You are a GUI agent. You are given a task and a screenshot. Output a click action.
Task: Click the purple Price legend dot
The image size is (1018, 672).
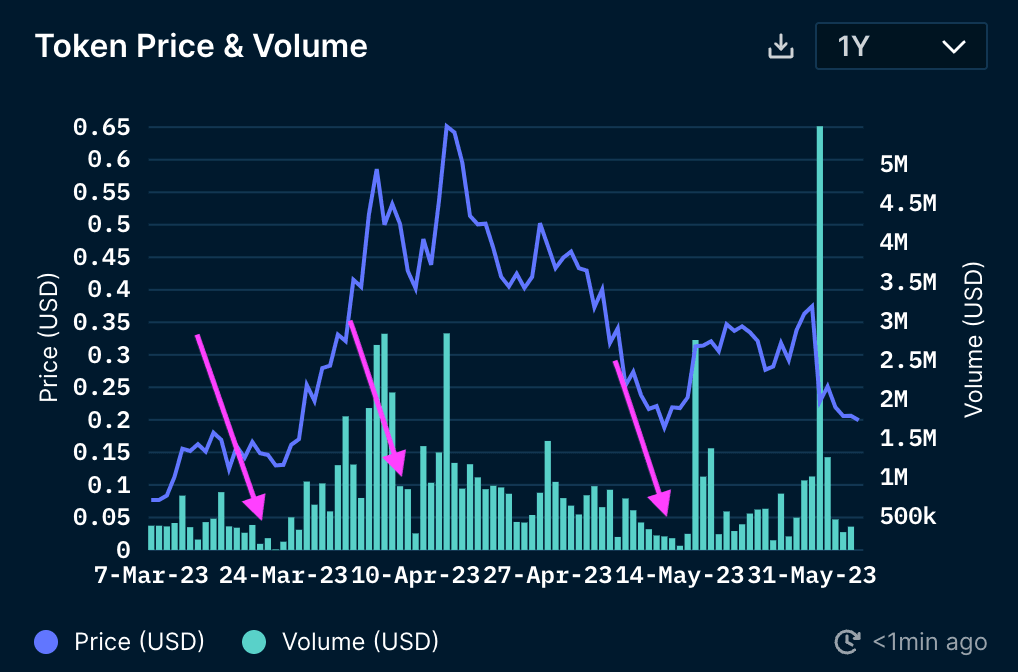[48, 641]
